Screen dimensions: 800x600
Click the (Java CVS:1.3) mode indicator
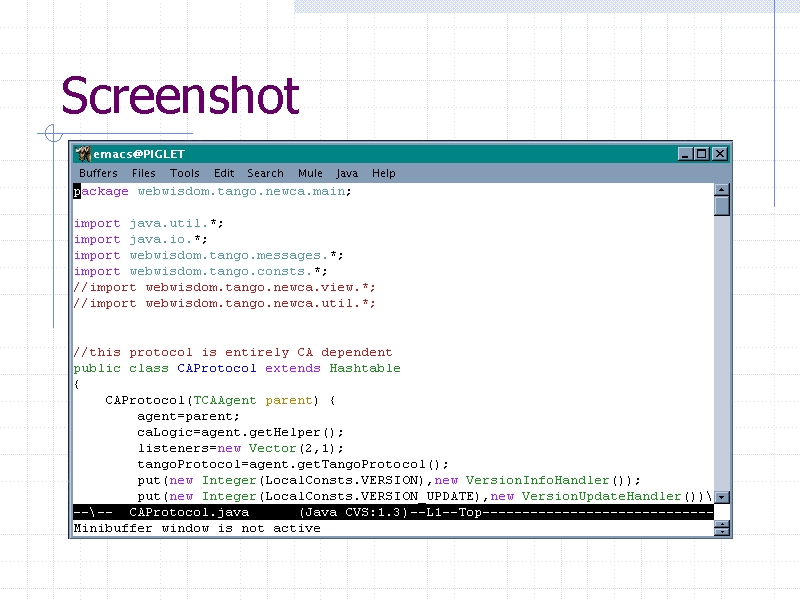[354, 512]
